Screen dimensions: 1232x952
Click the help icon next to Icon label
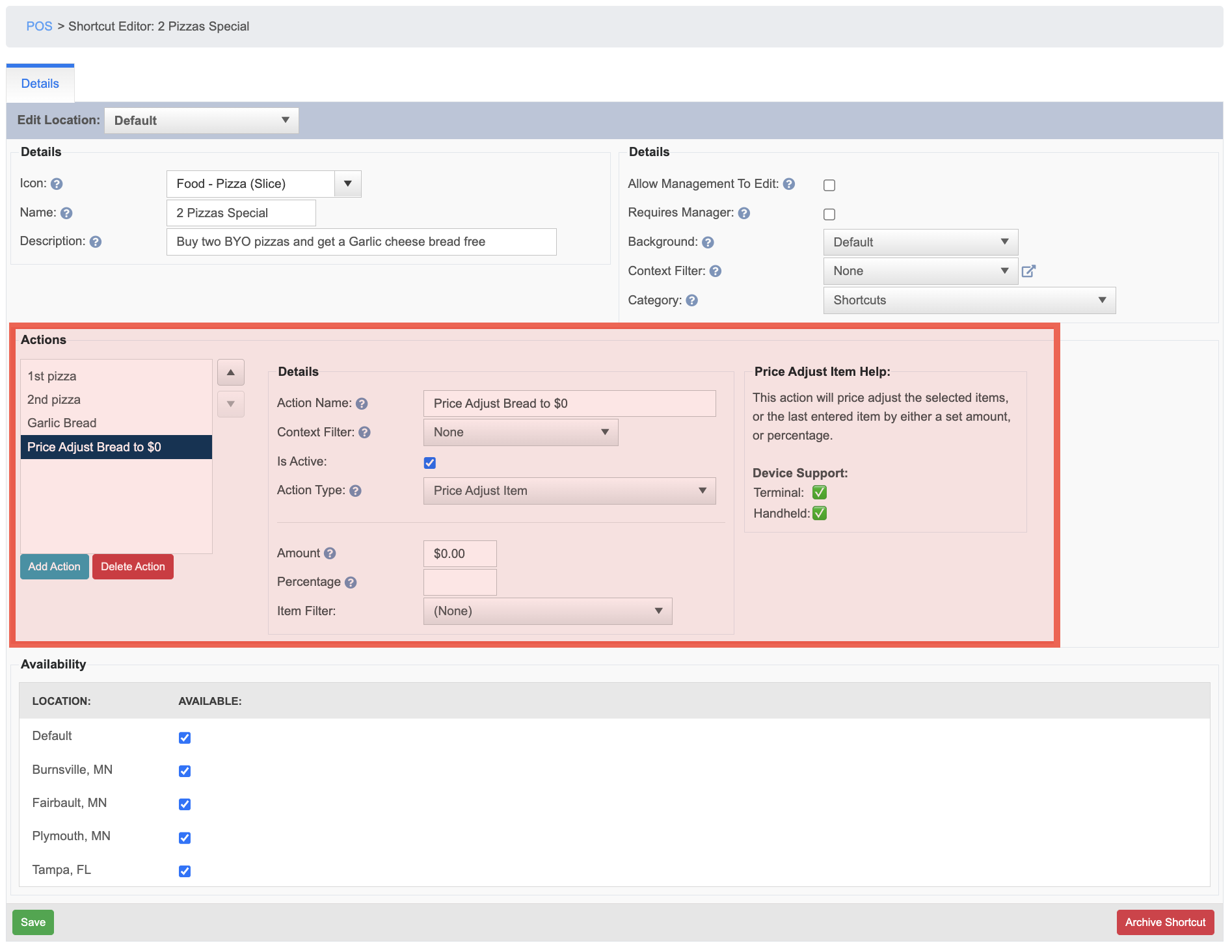pos(57,184)
